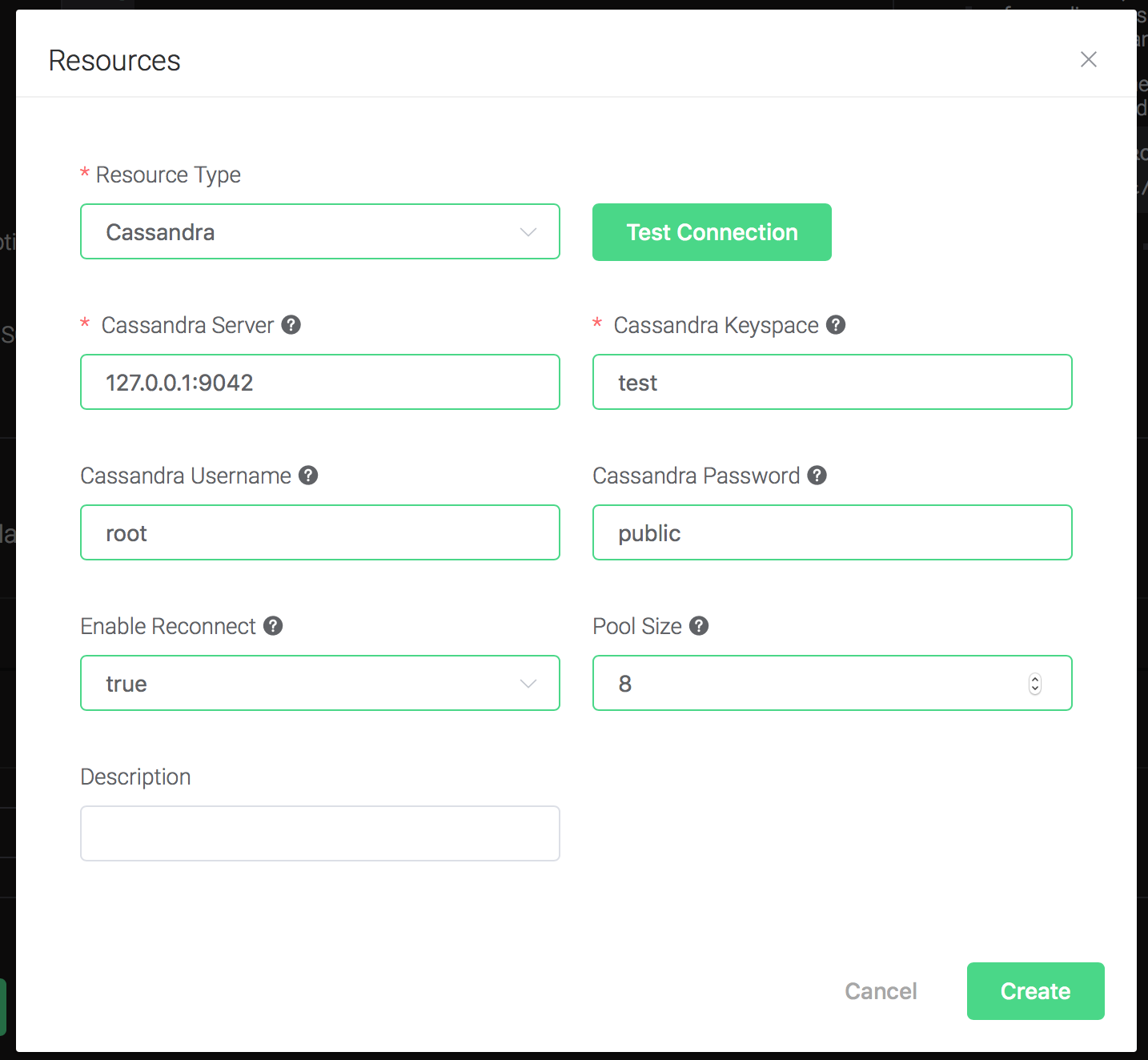Cancel the resource creation
1148x1060 pixels.
(881, 991)
